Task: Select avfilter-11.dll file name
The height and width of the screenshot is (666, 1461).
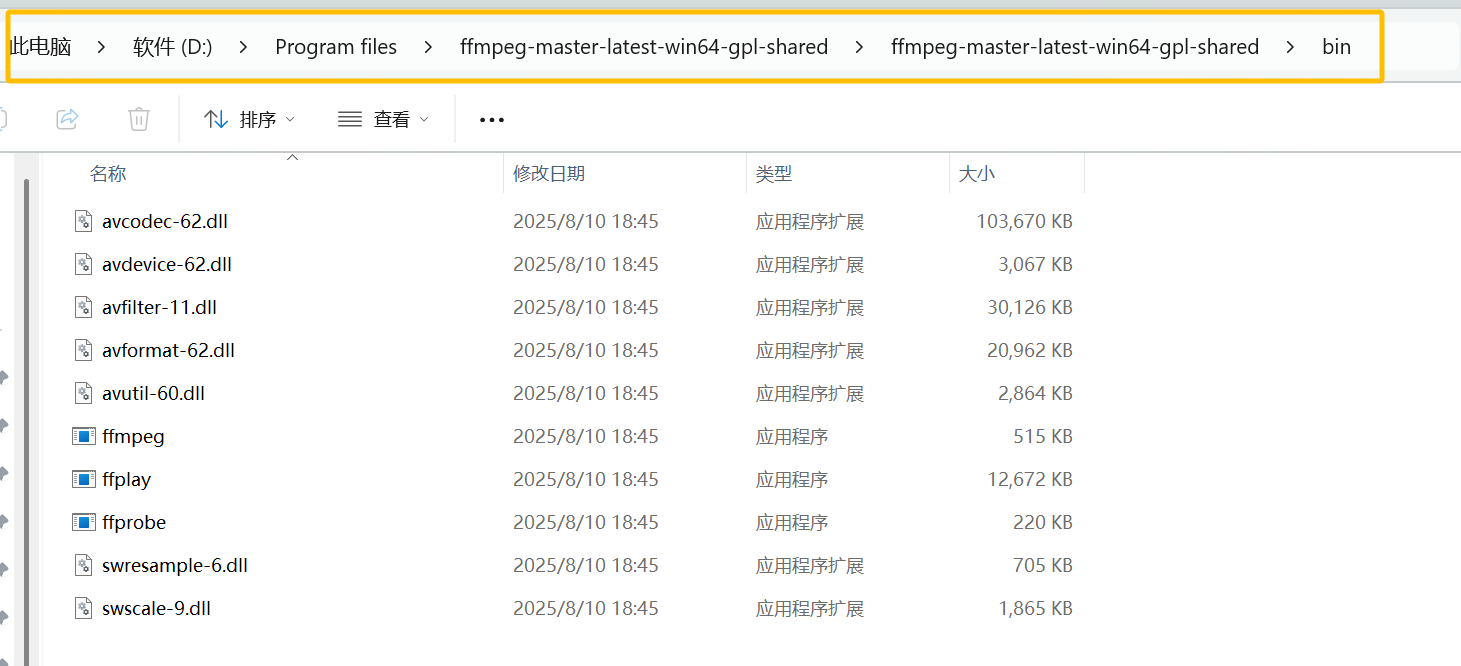Action: (x=159, y=307)
